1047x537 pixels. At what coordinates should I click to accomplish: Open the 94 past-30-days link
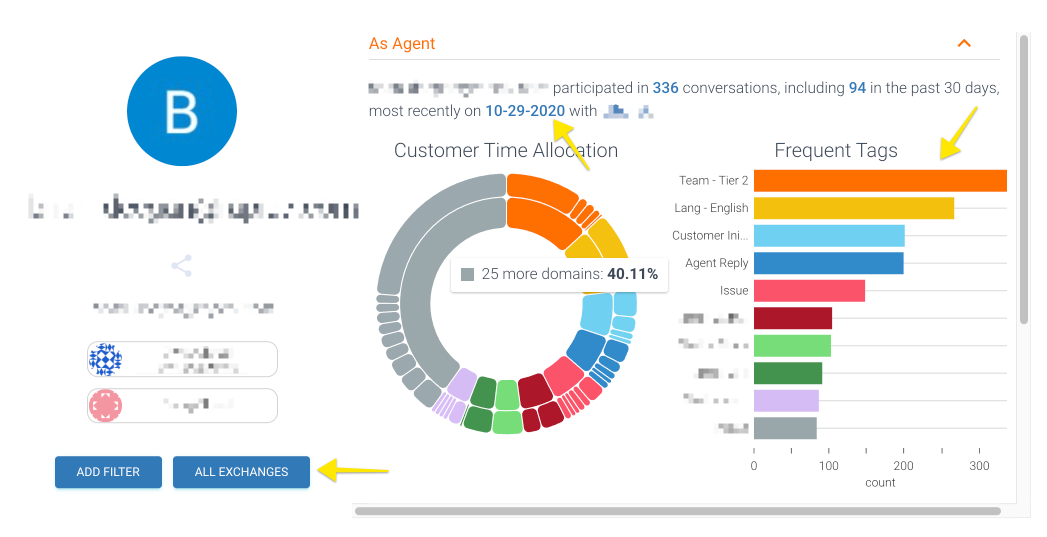coord(857,88)
